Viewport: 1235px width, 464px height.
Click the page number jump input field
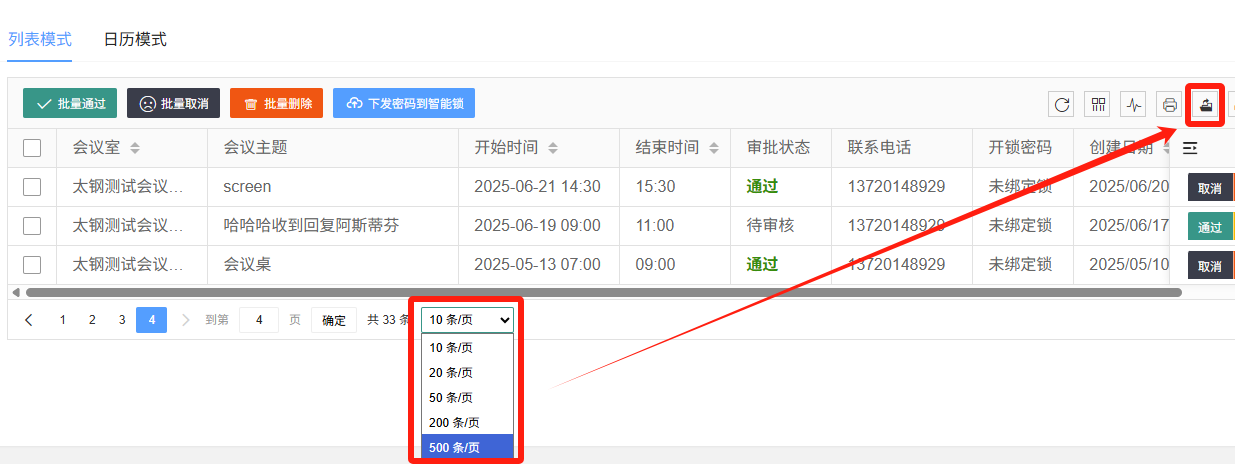(259, 320)
